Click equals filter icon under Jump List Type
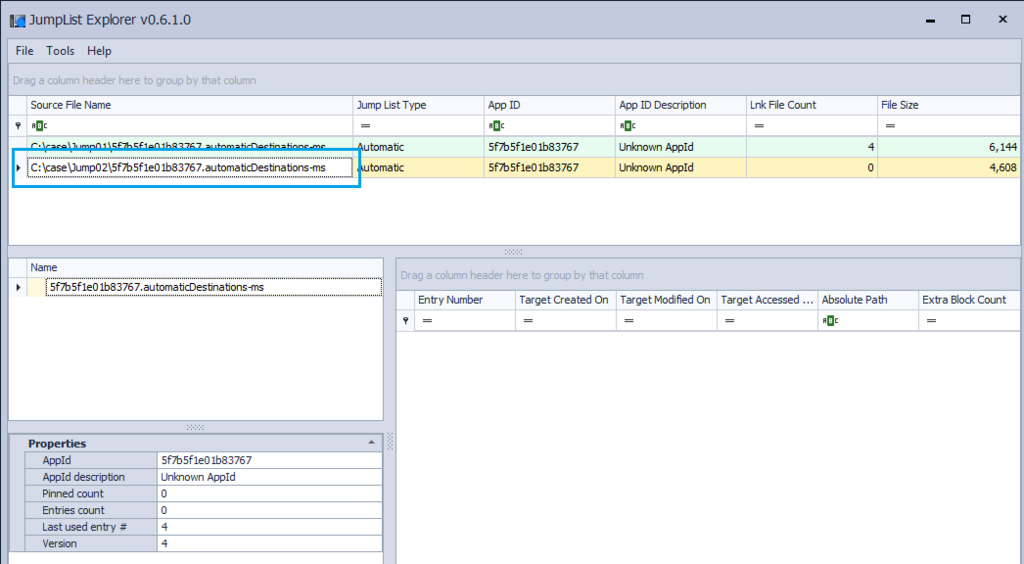Screen dimensions: 1024x564 point(366,125)
